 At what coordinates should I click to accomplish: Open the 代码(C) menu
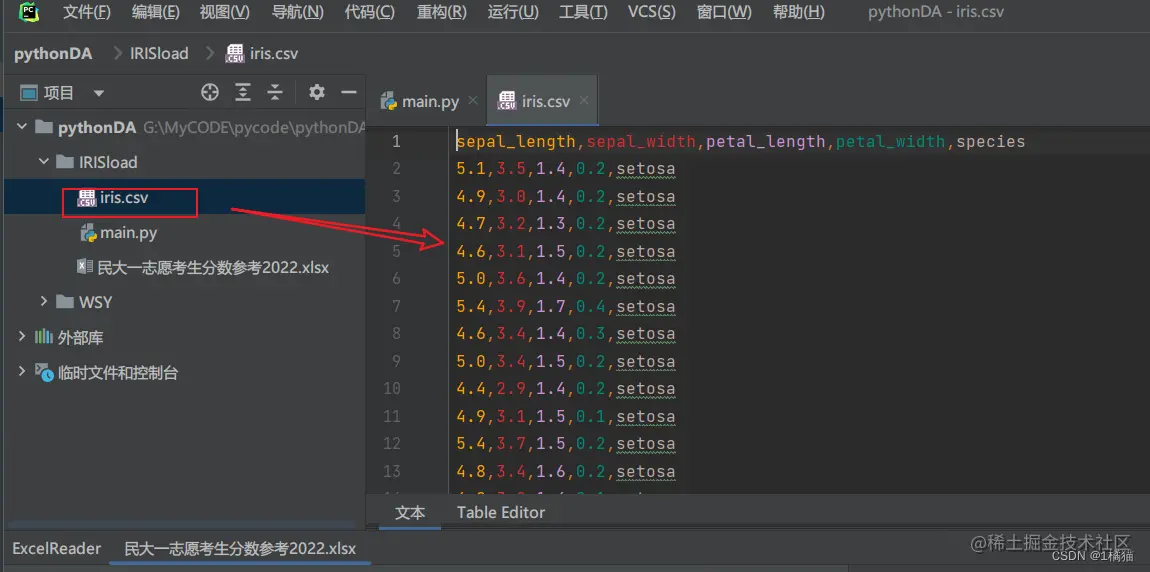tap(370, 12)
